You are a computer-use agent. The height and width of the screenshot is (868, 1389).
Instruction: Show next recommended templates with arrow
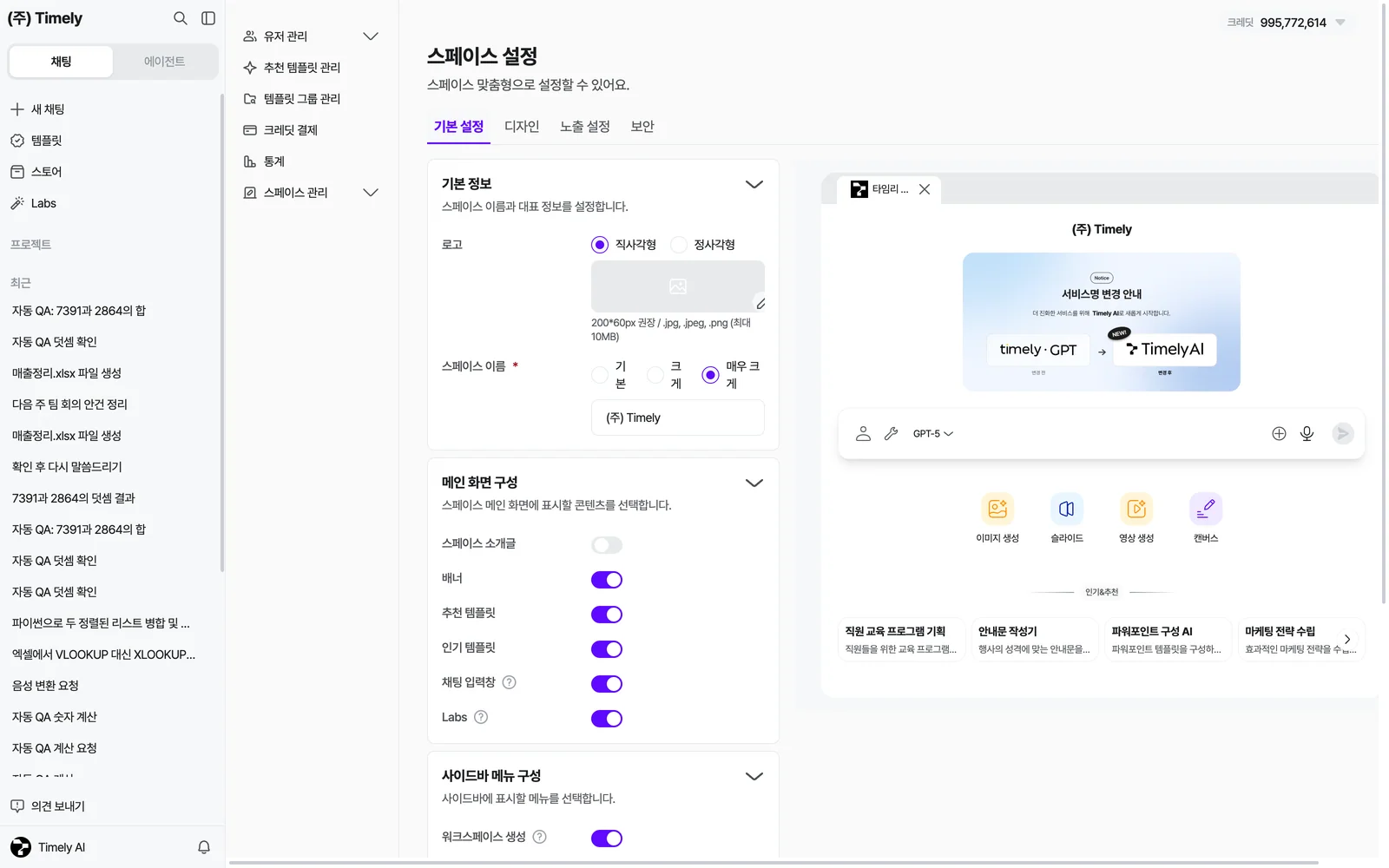tap(1347, 639)
